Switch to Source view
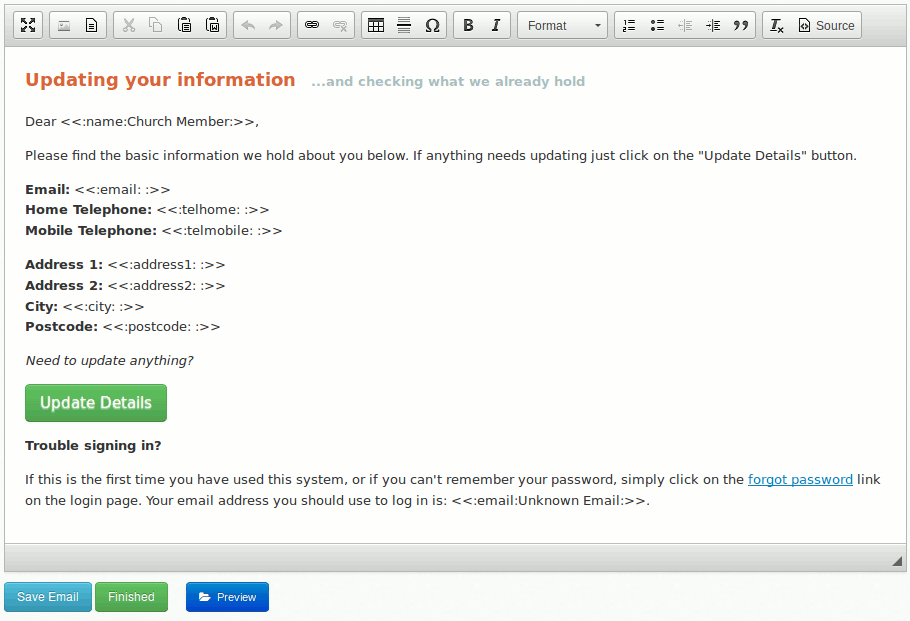This screenshot has height=621, width=910. point(826,25)
